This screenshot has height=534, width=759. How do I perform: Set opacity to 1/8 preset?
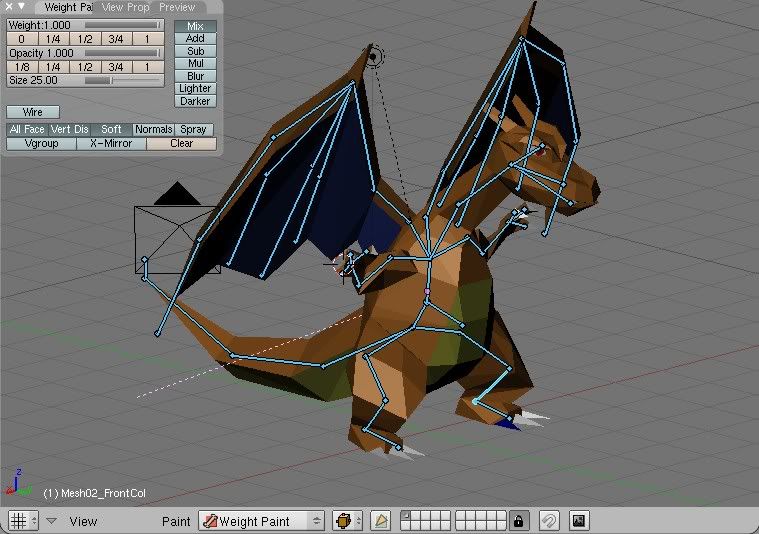coord(21,67)
